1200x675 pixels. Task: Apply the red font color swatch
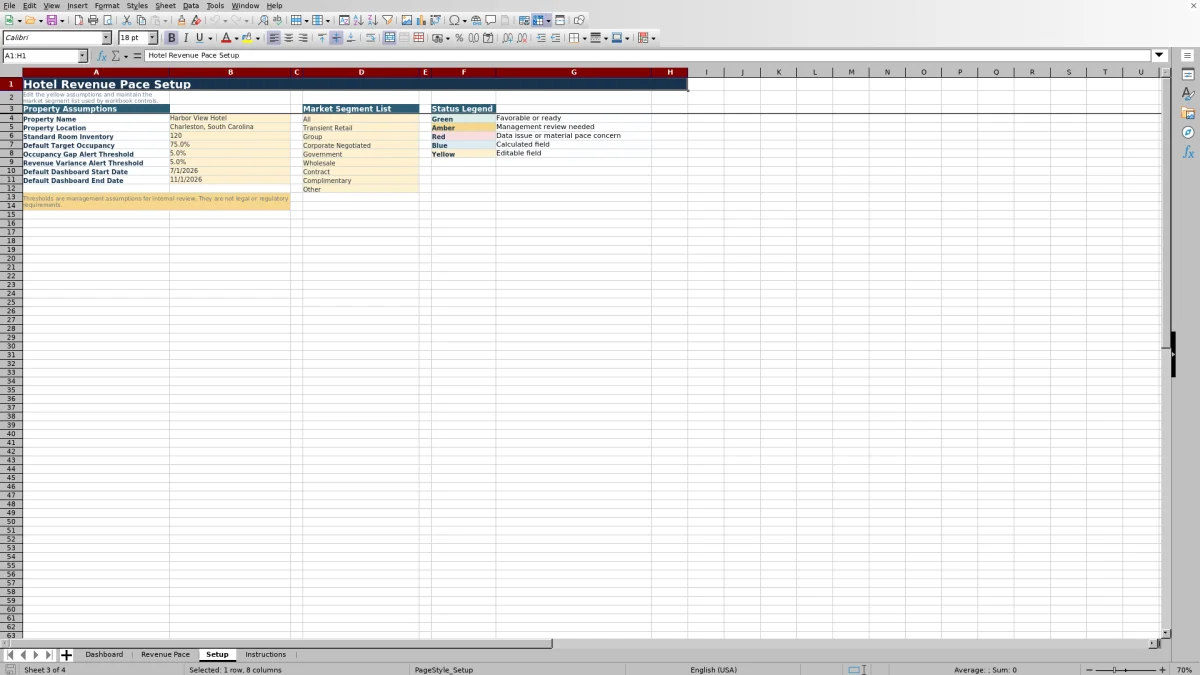coord(226,38)
